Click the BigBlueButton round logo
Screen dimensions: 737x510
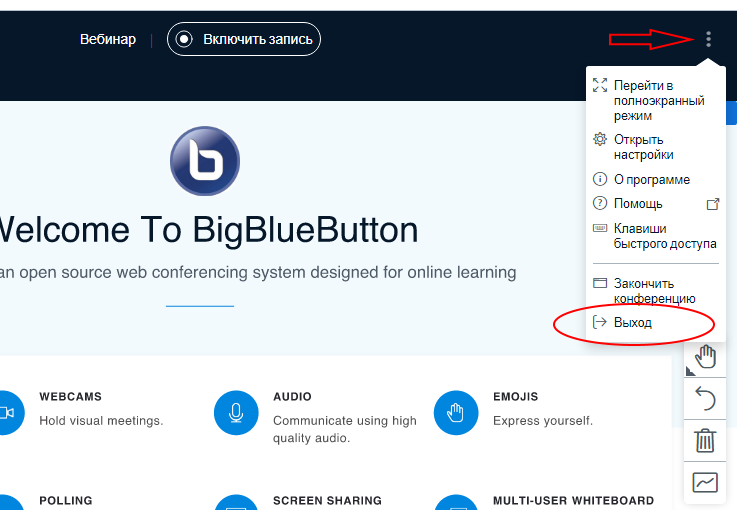pos(205,161)
